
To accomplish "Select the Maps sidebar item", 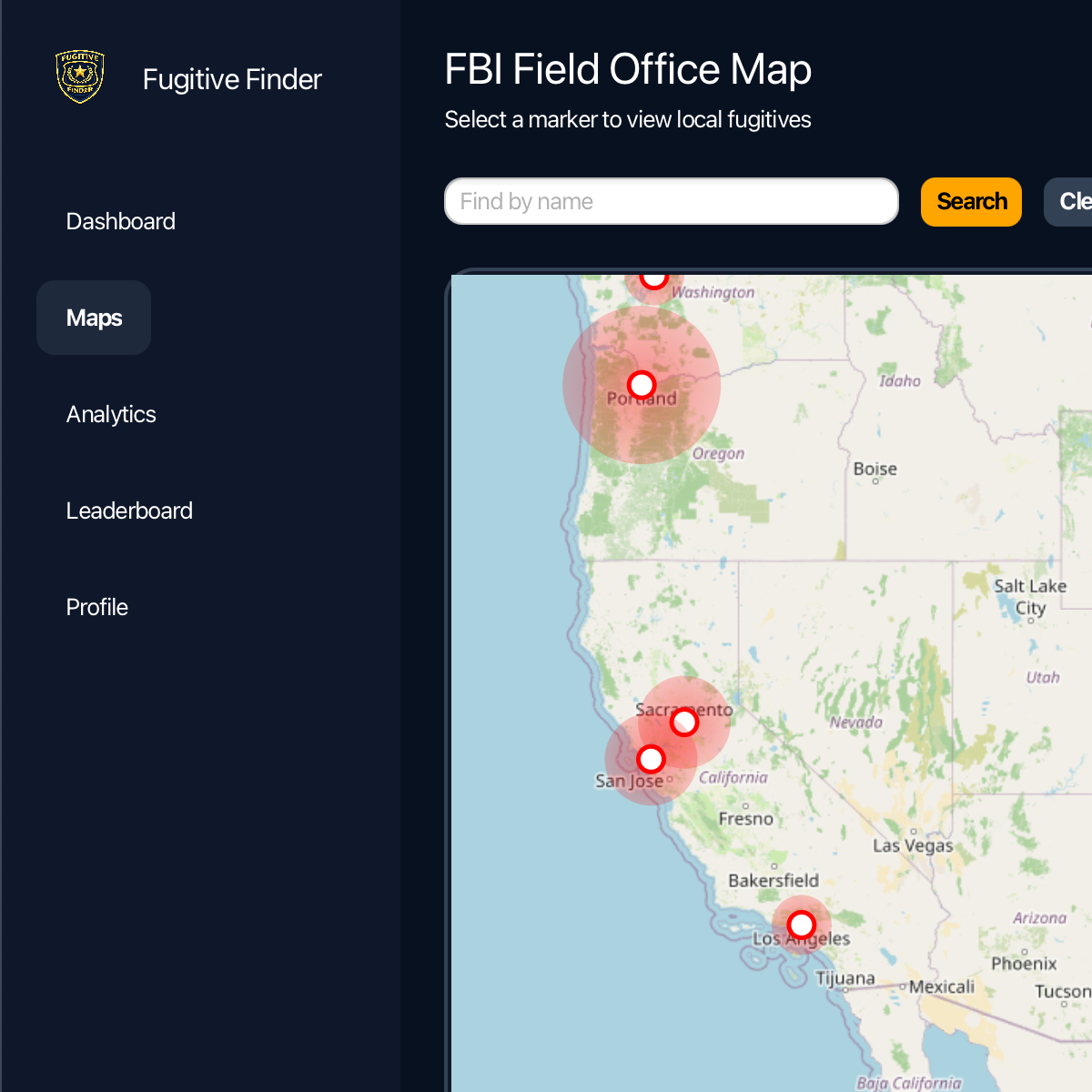I will 94,318.
